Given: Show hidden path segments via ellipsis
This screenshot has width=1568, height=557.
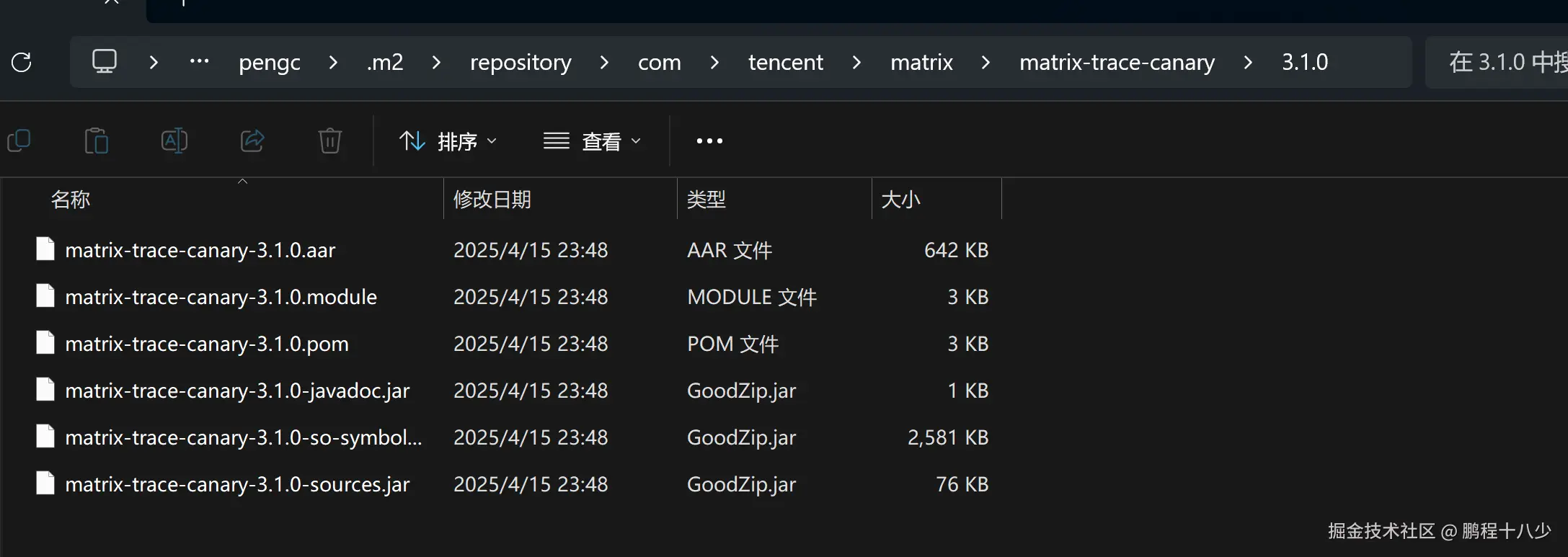Looking at the screenshot, I should 199,61.
